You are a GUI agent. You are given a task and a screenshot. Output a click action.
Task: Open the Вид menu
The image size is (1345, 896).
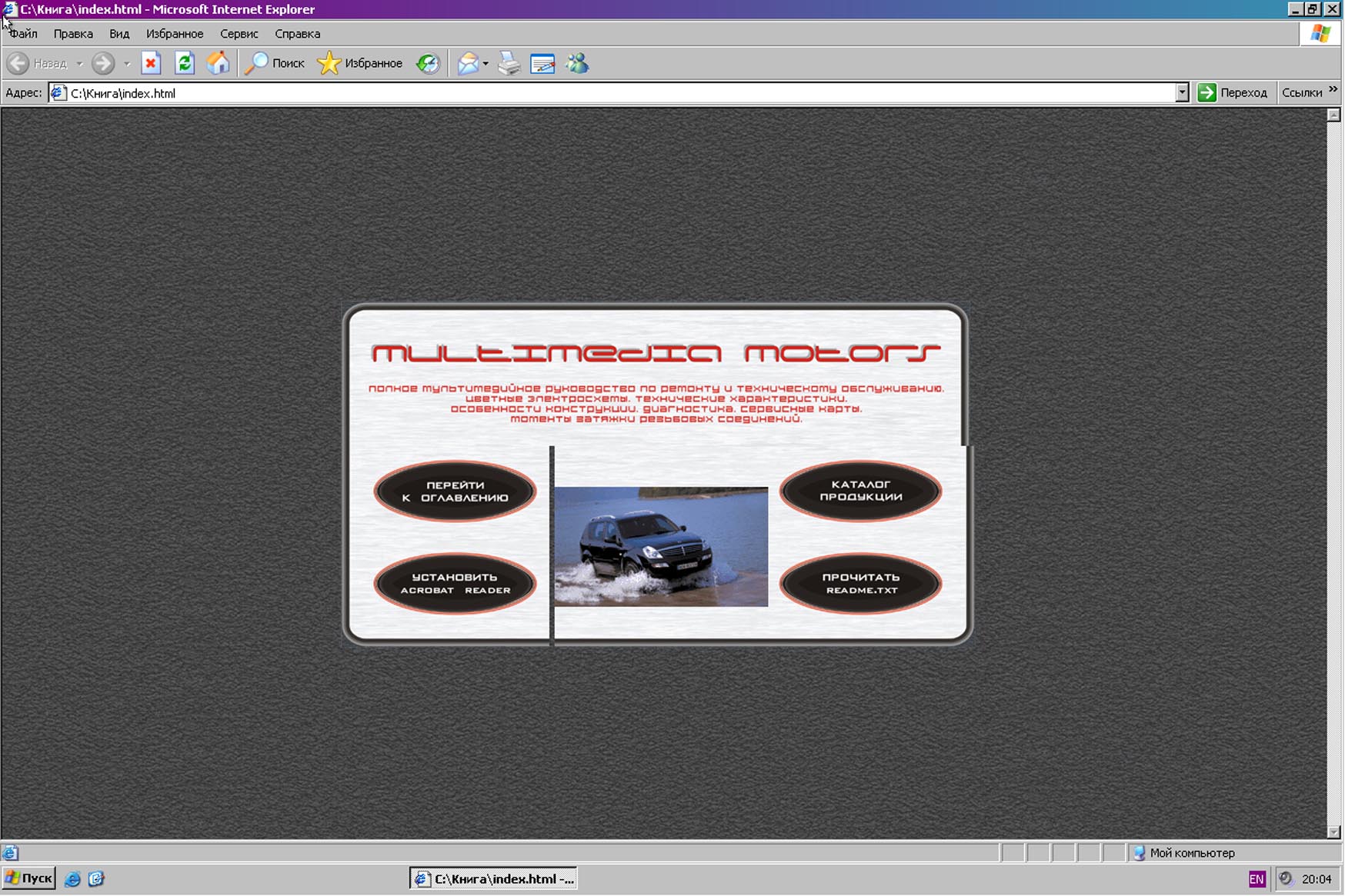click(x=119, y=34)
